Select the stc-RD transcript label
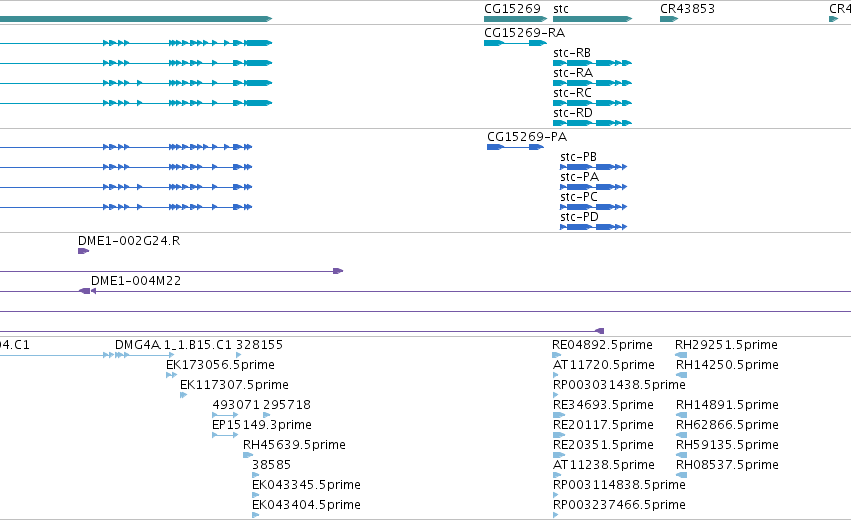Image resolution: width=851 pixels, height=520 pixels. [573, 113]
